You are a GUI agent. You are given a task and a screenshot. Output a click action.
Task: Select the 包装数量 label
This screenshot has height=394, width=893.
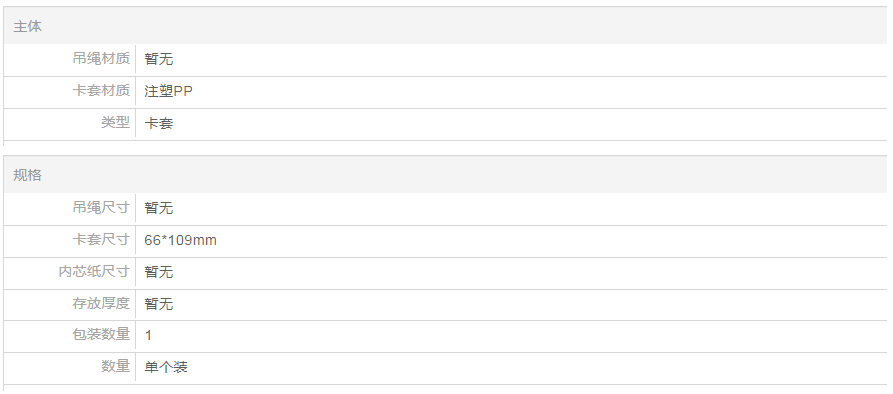point(101,334)
